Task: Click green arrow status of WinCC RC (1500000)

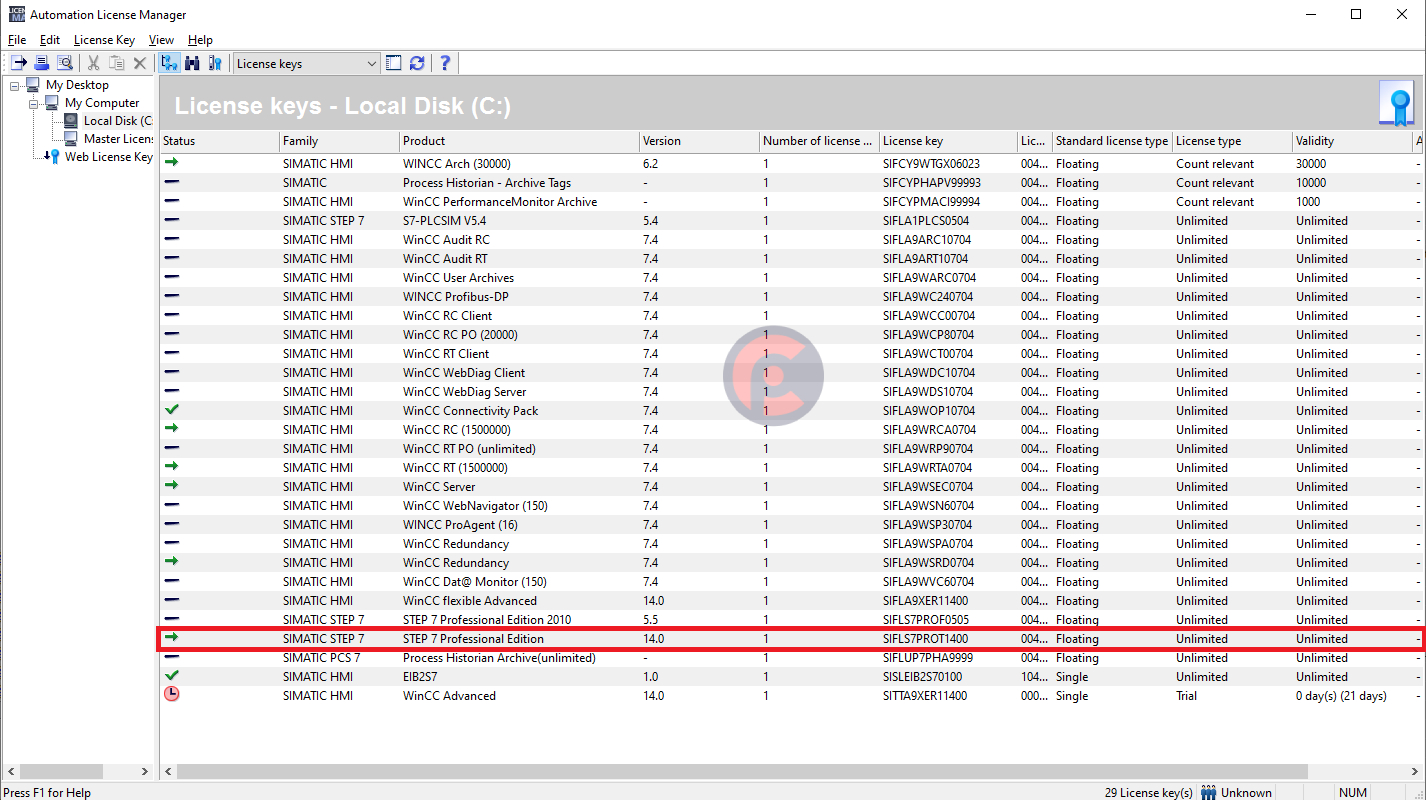Action: [171, 429]
